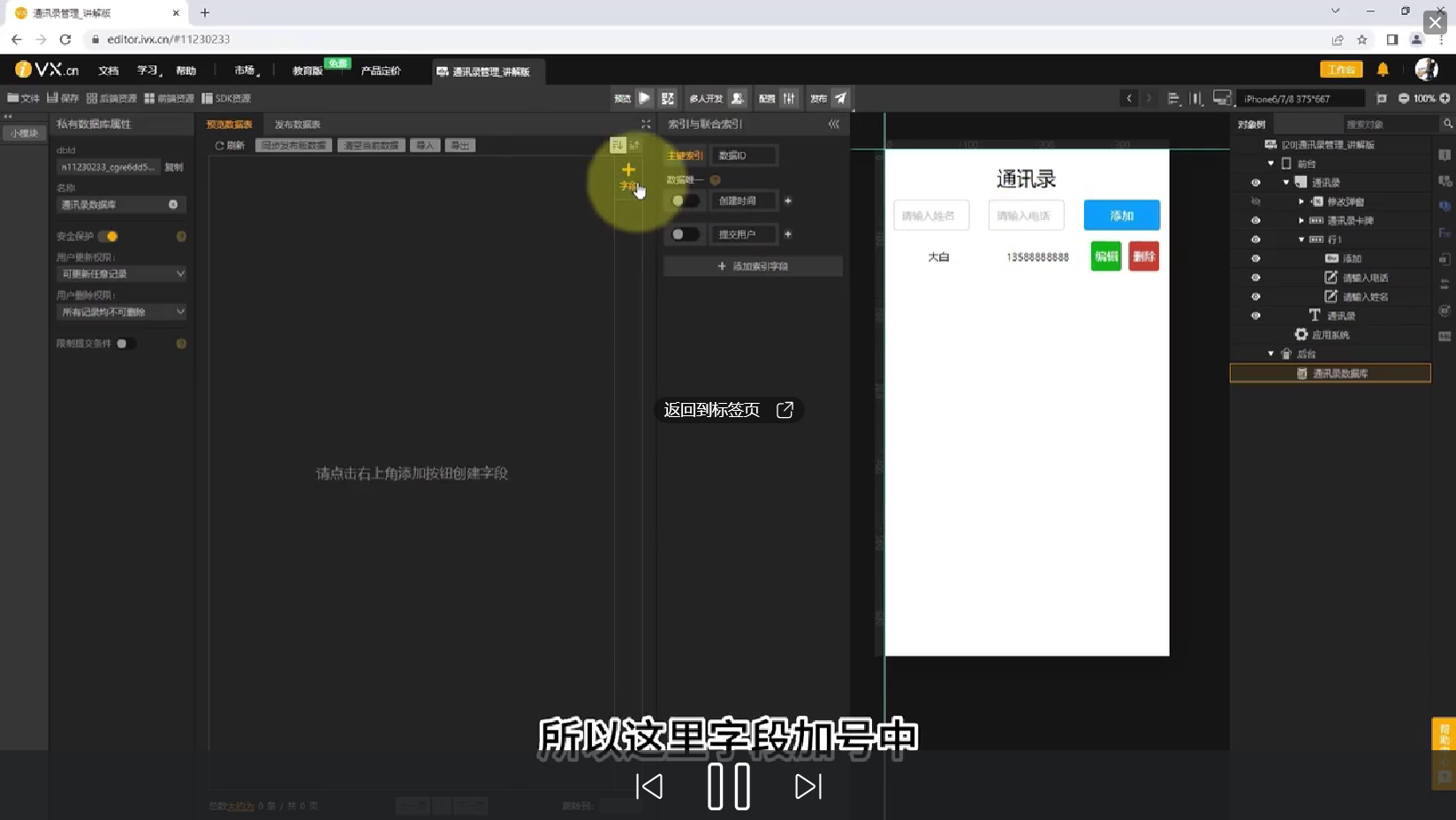Collapse the 行1 tree node
This screenshot has height=820, width=1456.
[x=1301, y=239]
